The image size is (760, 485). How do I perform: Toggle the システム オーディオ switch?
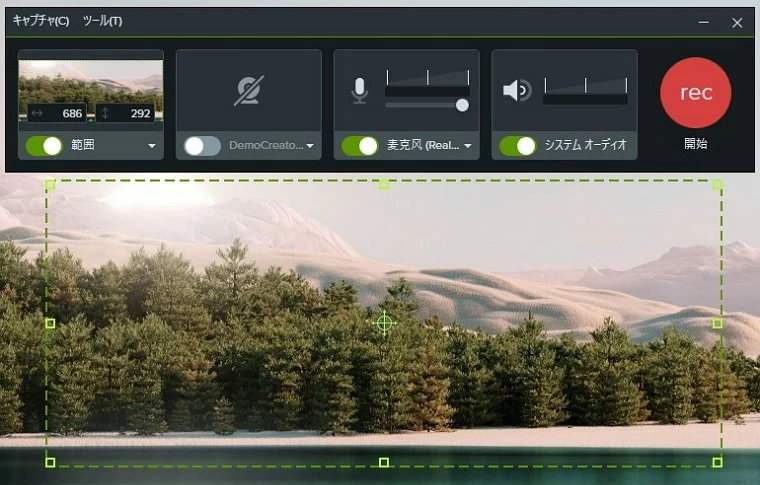(518, 145)
